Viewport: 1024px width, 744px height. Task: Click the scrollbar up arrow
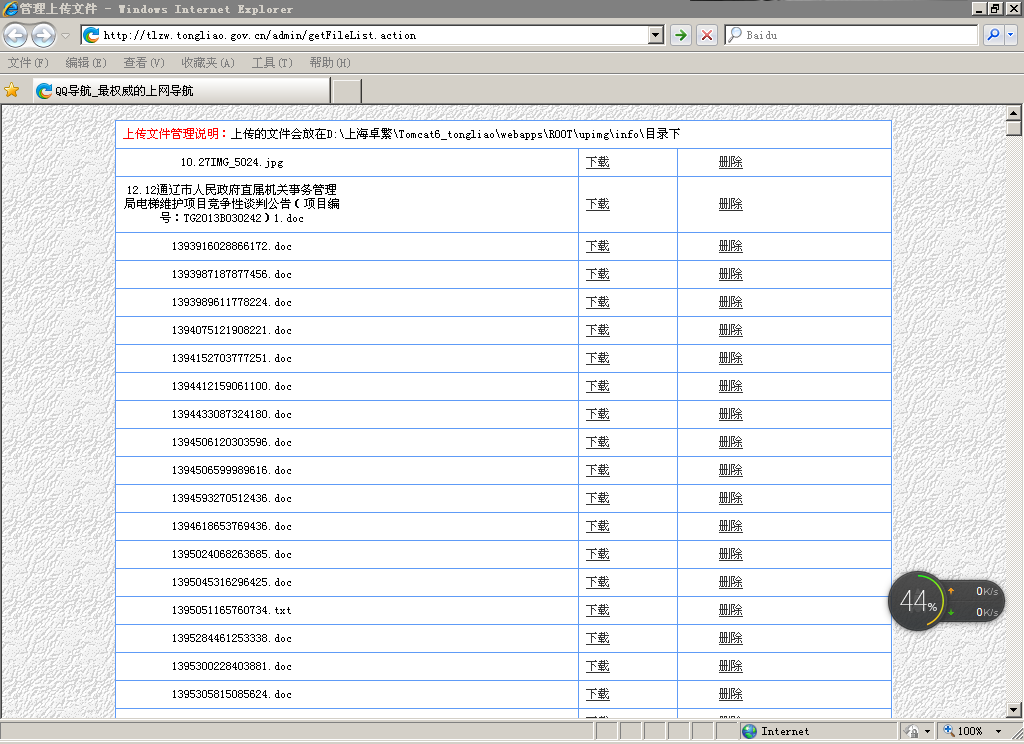[1014, 112]
